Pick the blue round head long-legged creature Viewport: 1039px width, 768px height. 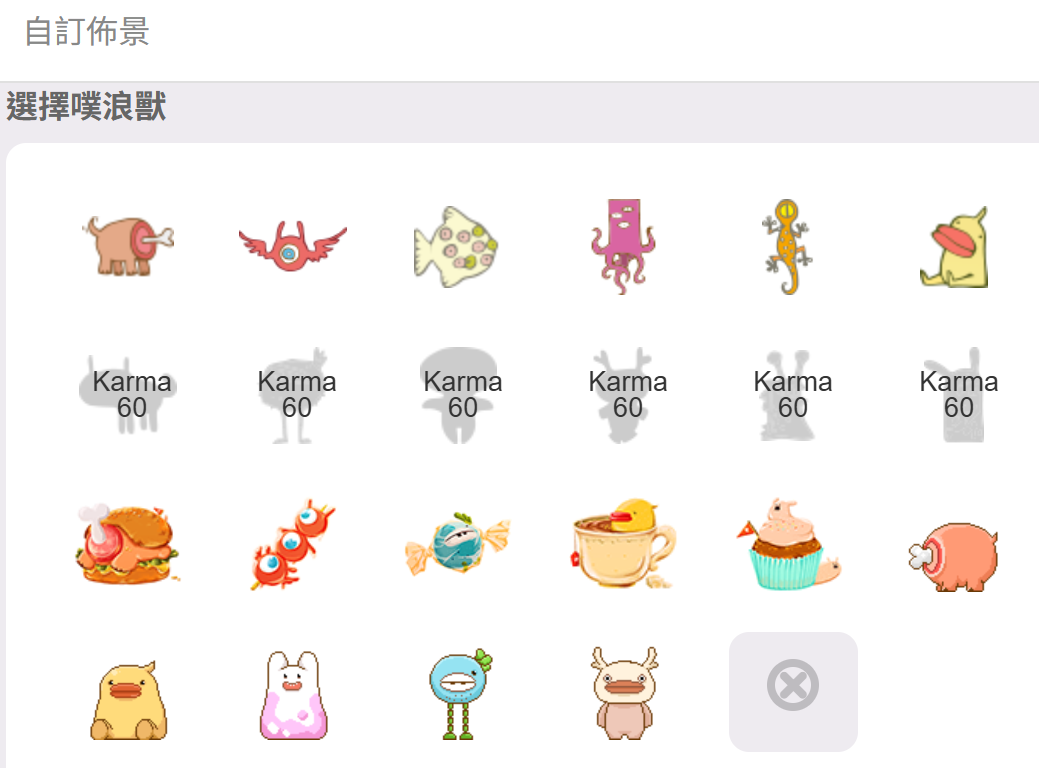[x=460, y=694]
